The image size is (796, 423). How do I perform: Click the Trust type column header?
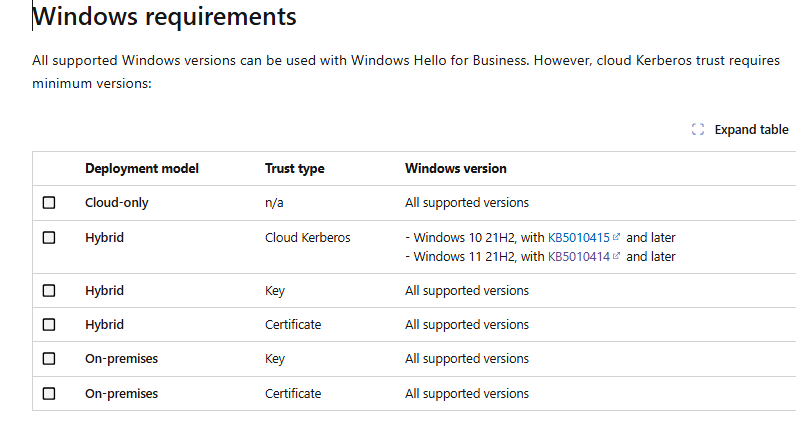tap(294, 169)
